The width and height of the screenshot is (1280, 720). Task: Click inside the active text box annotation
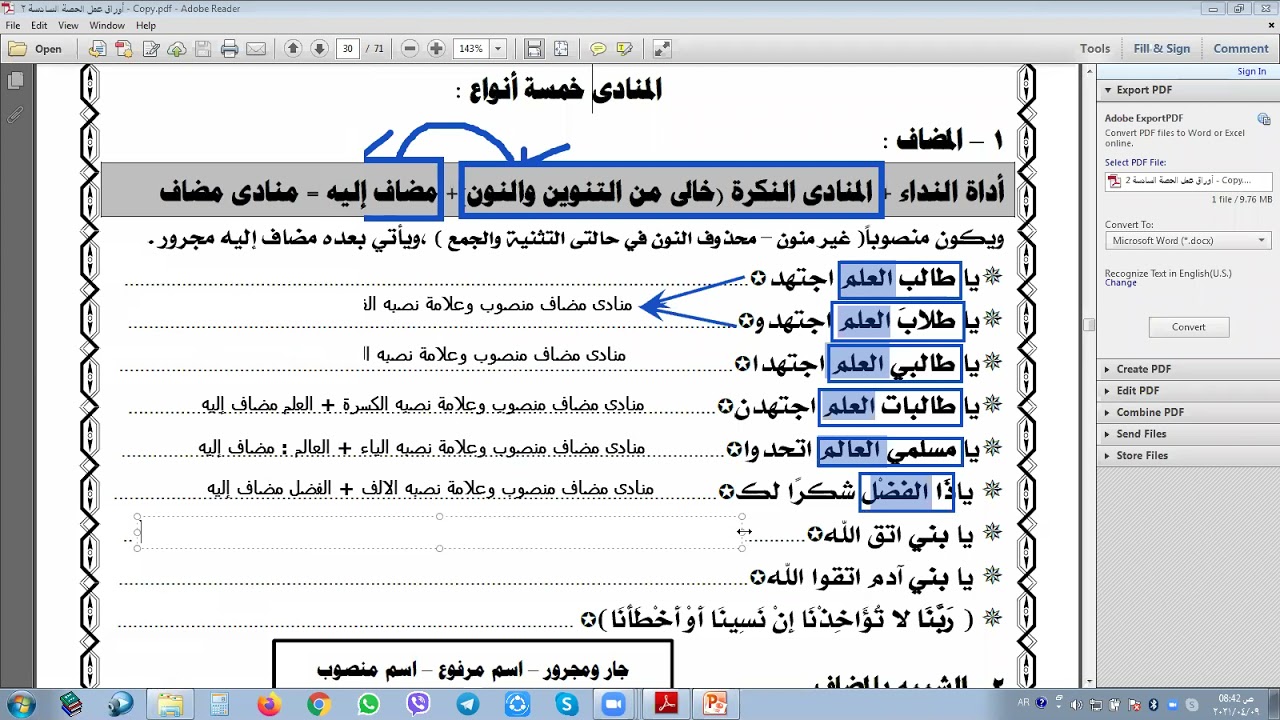pyautogui.click(x=440, y=533)
